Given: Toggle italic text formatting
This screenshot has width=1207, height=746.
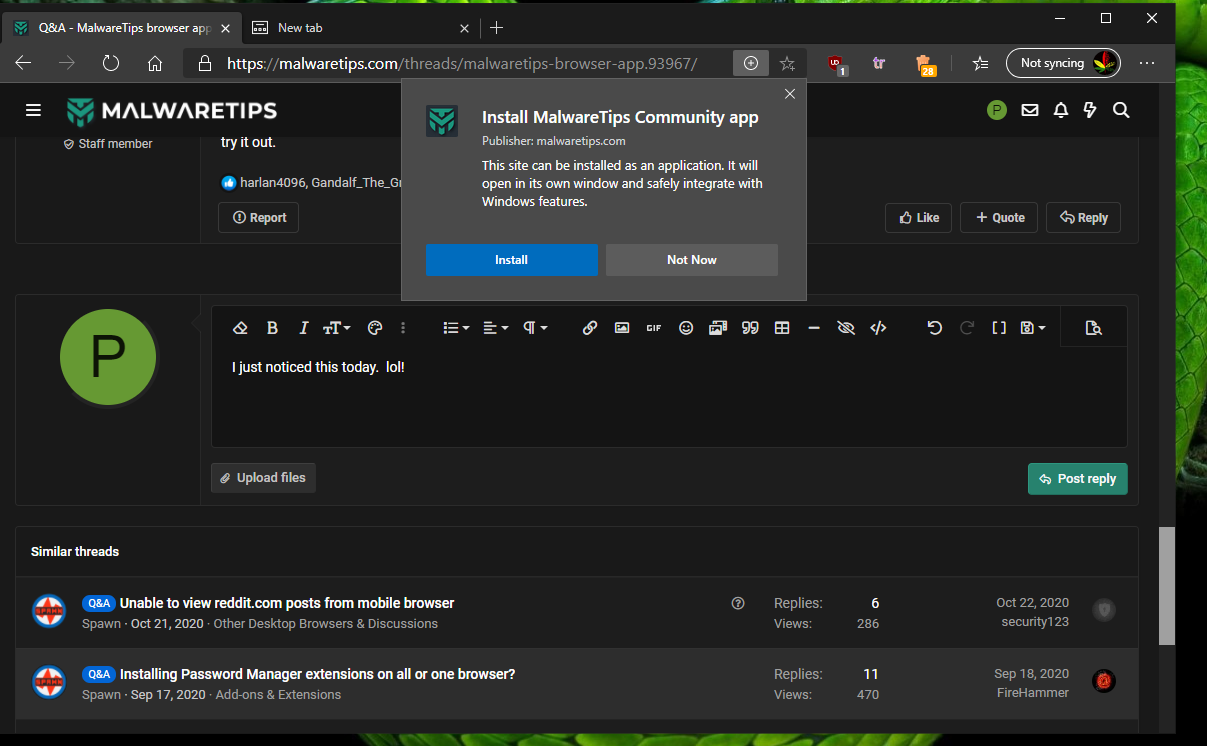Looking at the screenshot, I should [304, 328].
